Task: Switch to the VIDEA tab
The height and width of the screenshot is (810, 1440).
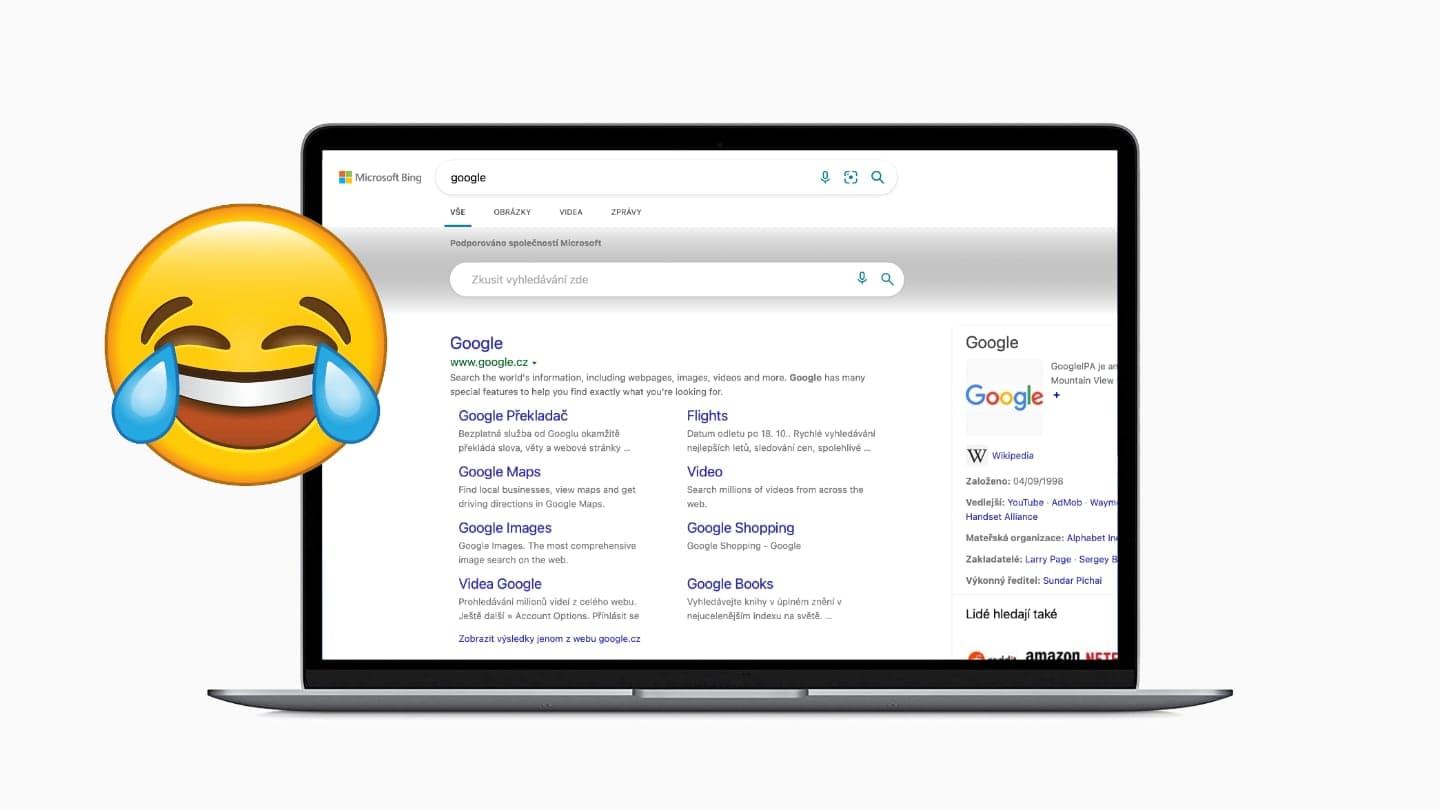Action: tap(571, 212)
